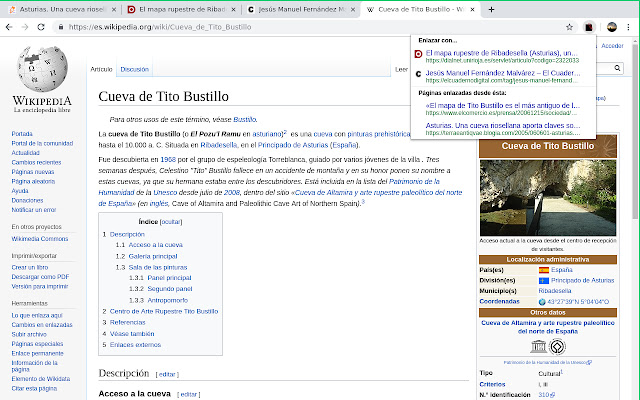Click the bookmark star in address bar
The width and height of the screenshot is (640, 400).
point(569,27)
